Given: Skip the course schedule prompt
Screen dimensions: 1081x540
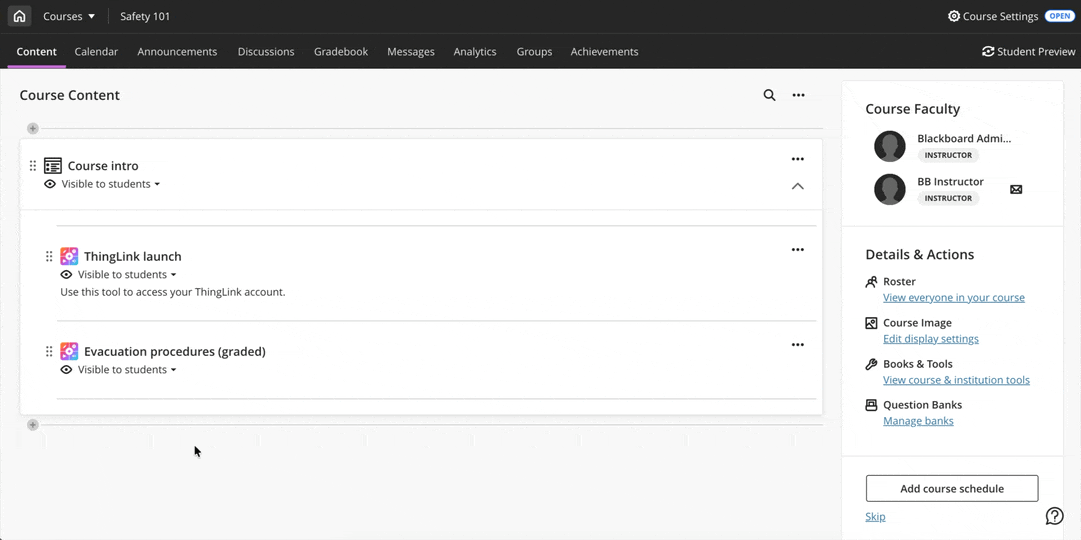Looking at the screenshot, I should (x=876, y=517).
